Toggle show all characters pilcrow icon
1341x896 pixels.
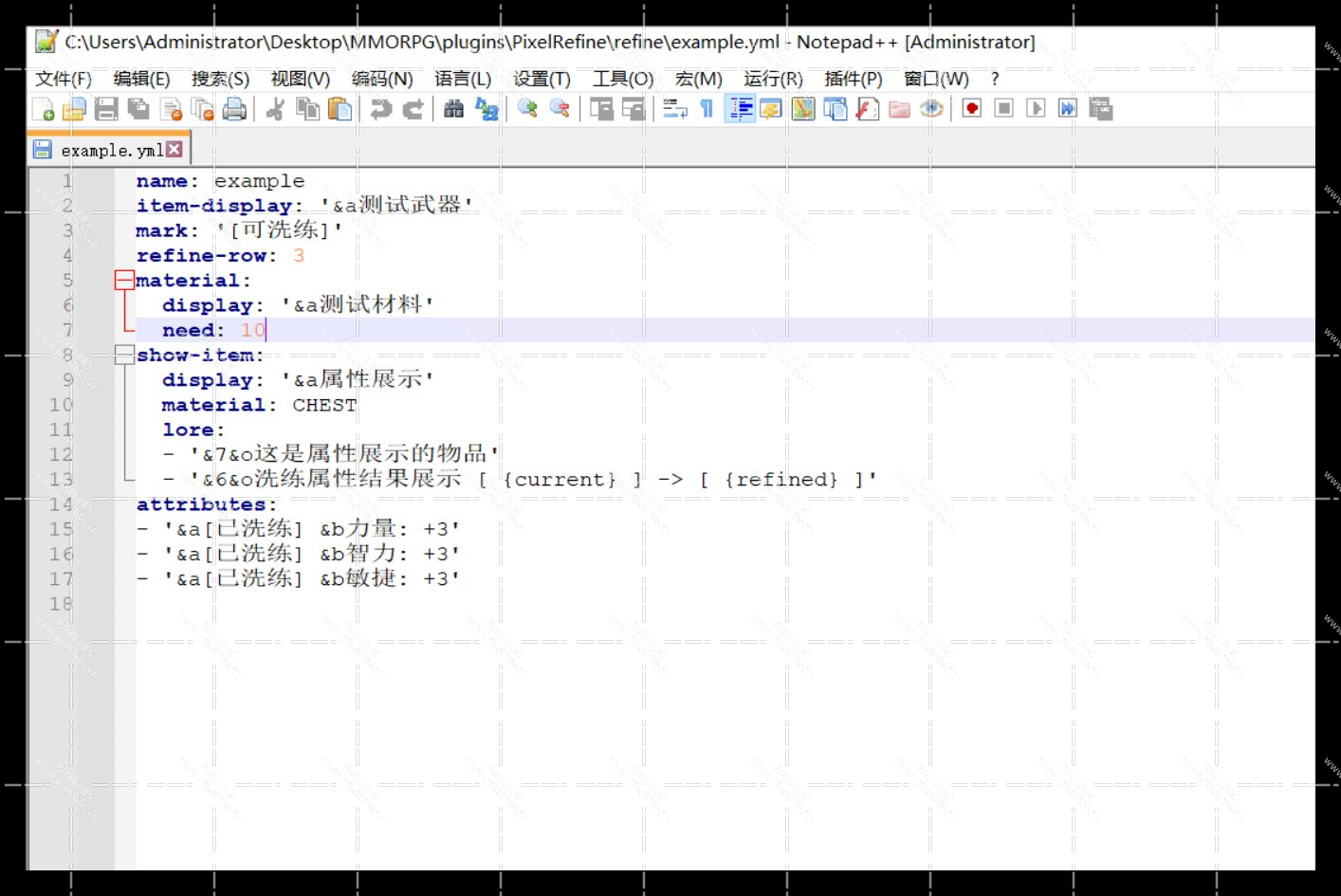tap(707, 110)
